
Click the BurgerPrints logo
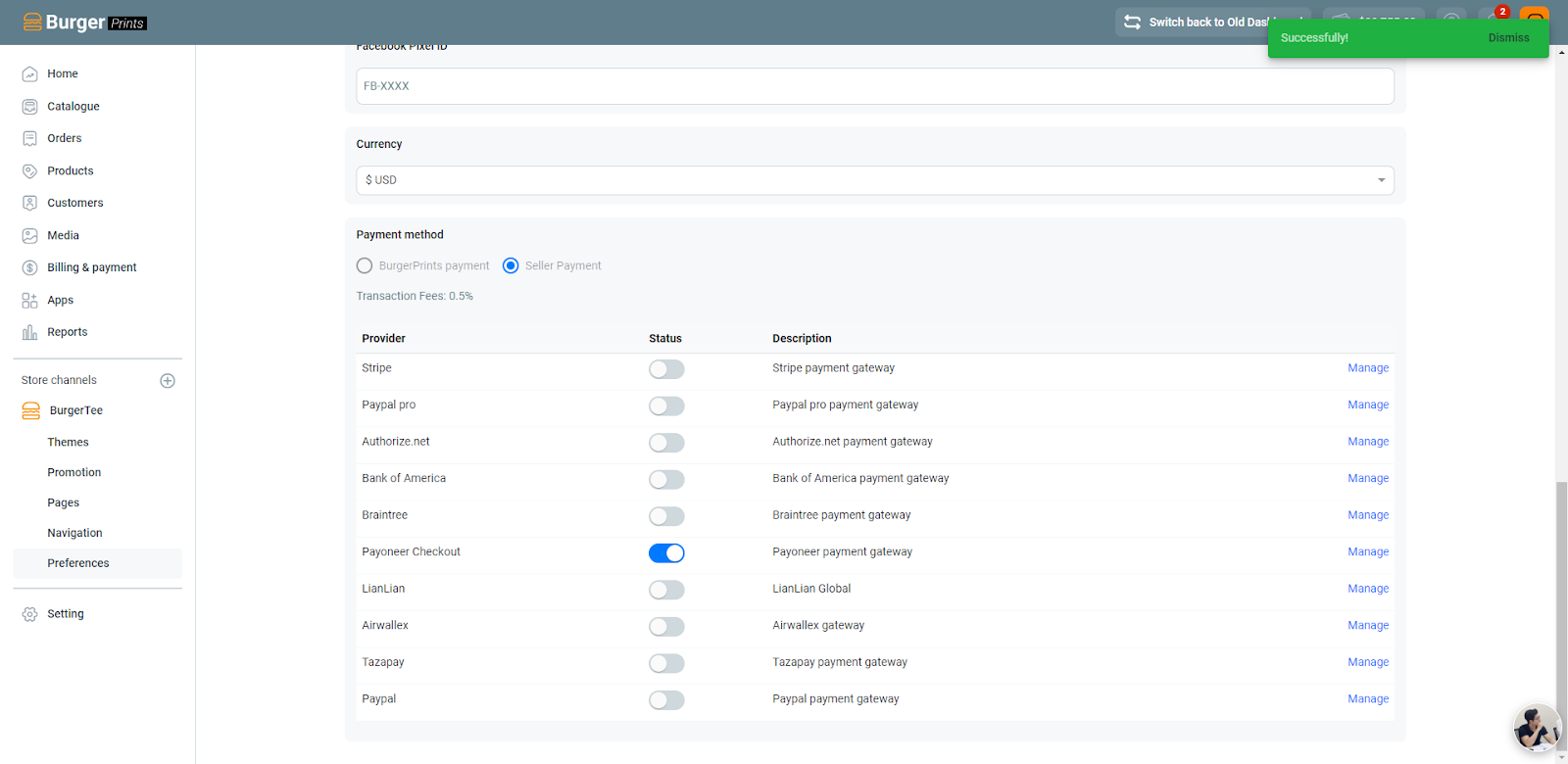coord(84,22)
